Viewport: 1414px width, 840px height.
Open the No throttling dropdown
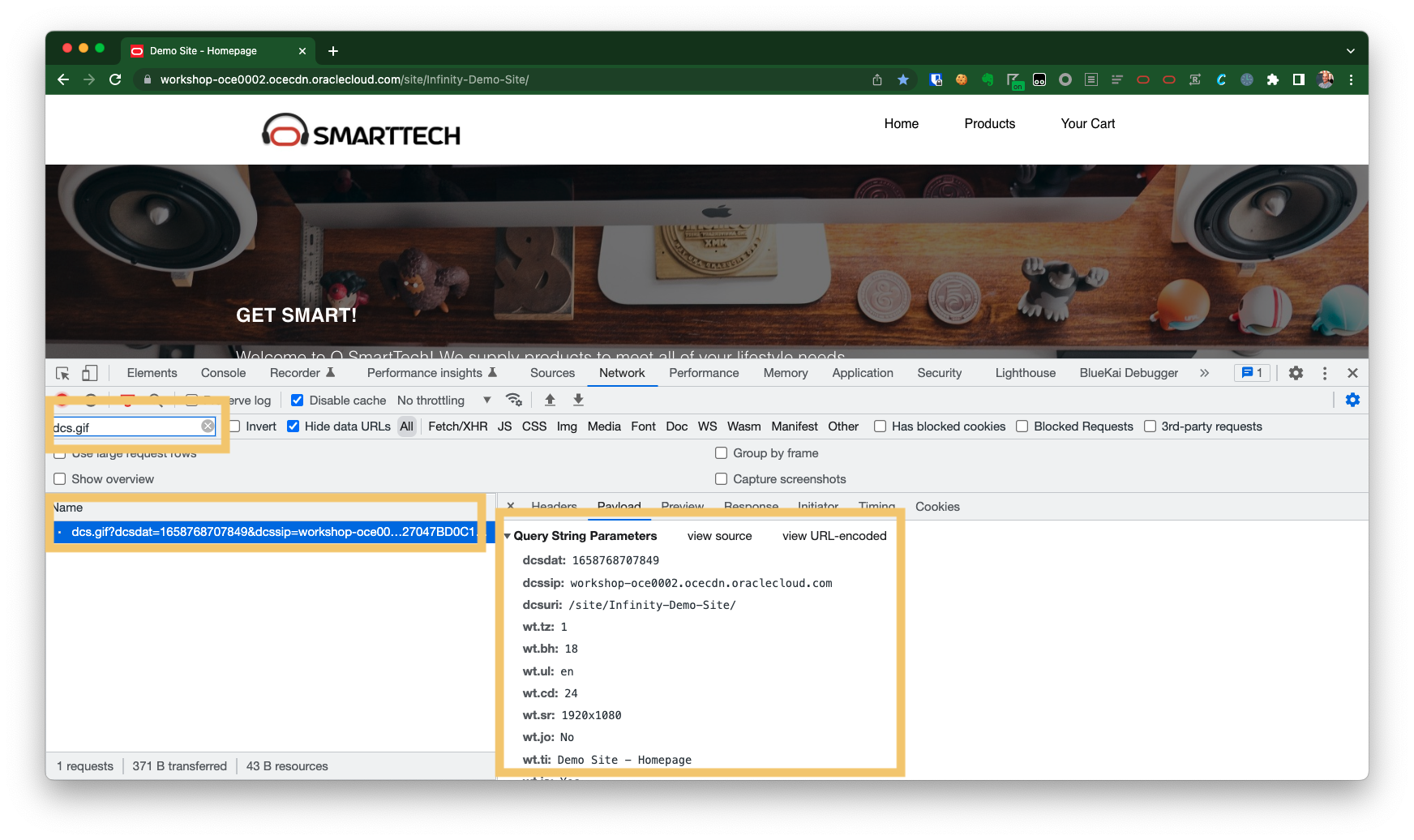click(444, 401)
